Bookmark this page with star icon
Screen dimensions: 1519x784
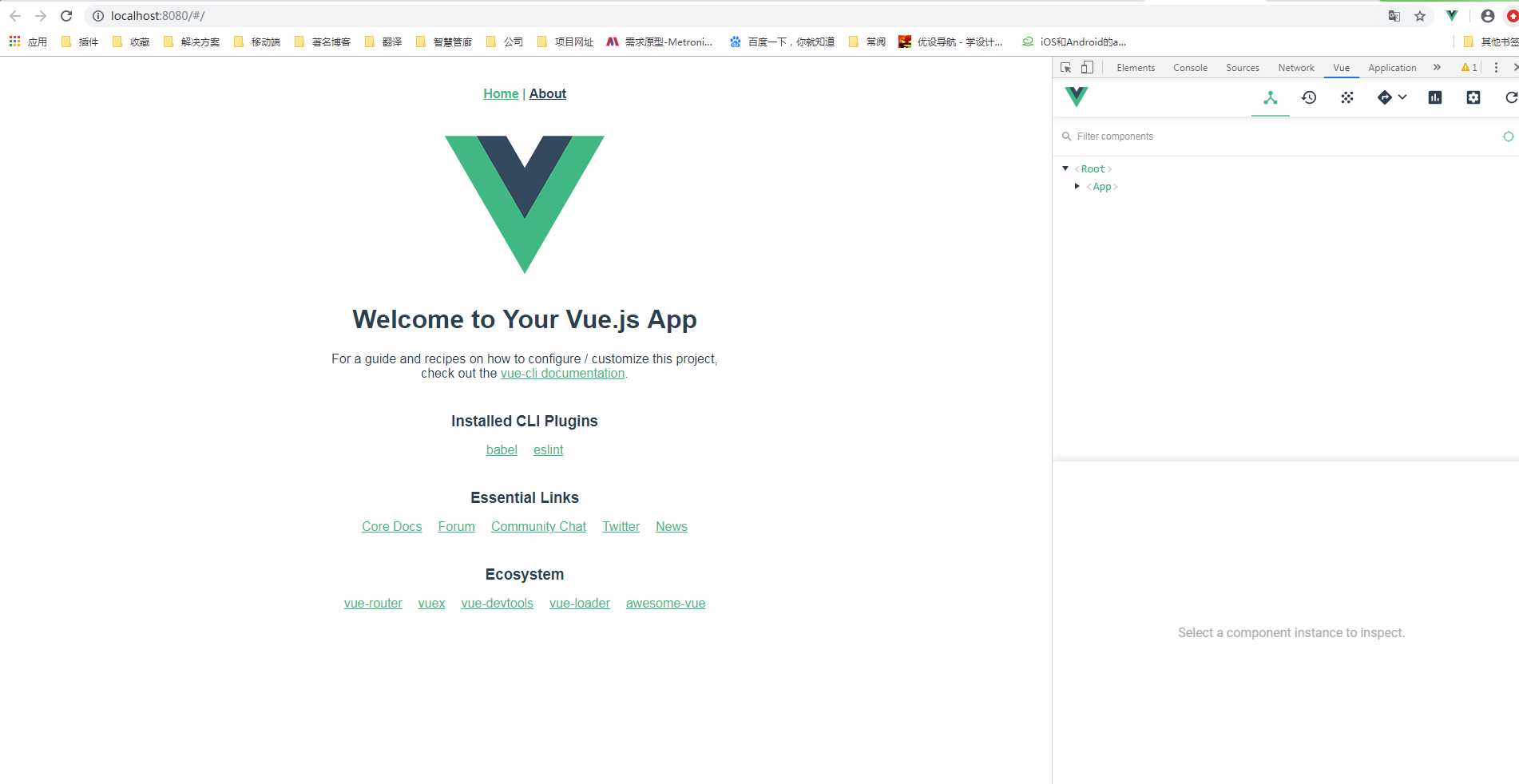pos(1420,16)
